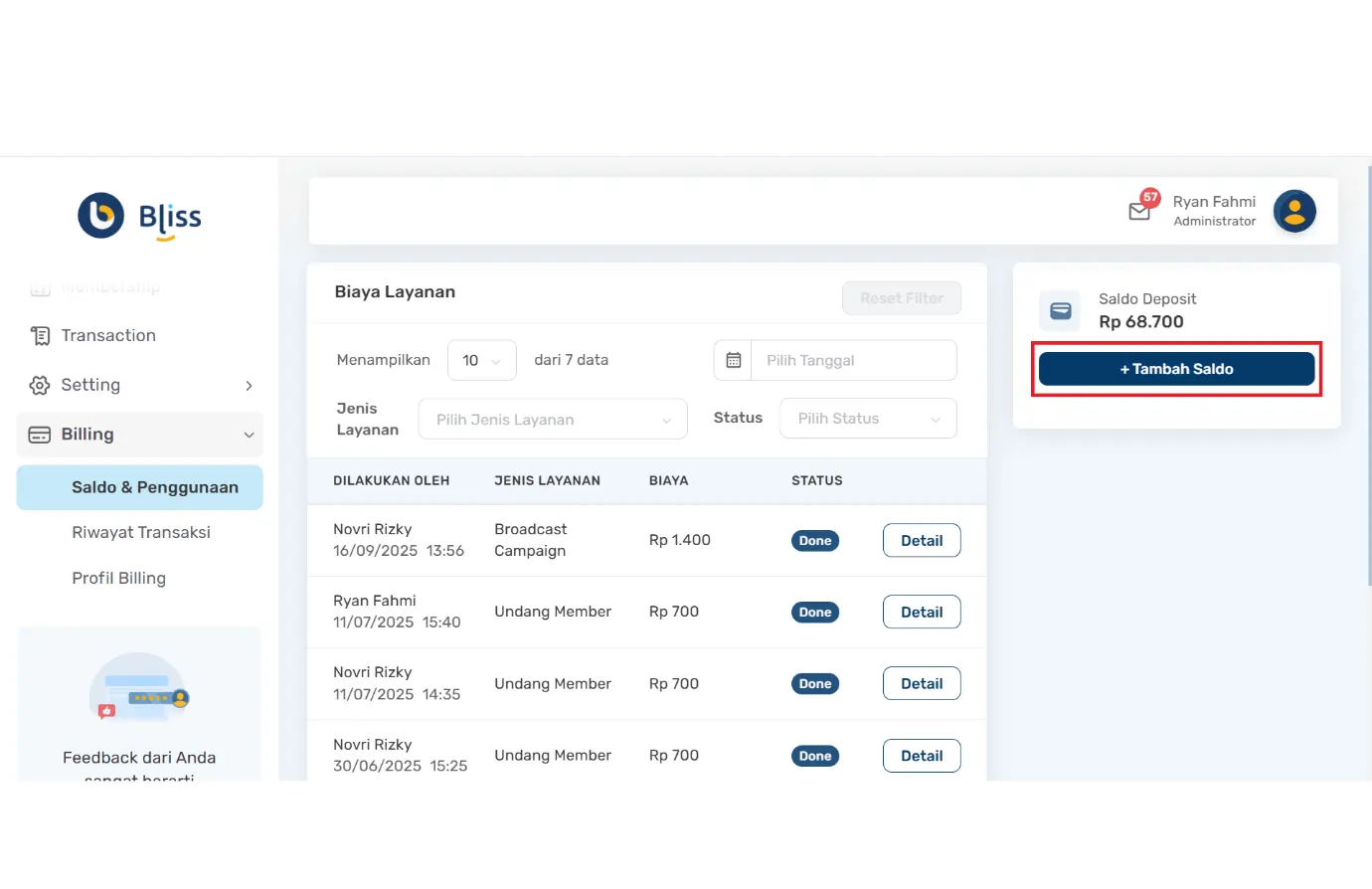
Task: Open Profil Billing menu item
Action: (x=119, y=579)
